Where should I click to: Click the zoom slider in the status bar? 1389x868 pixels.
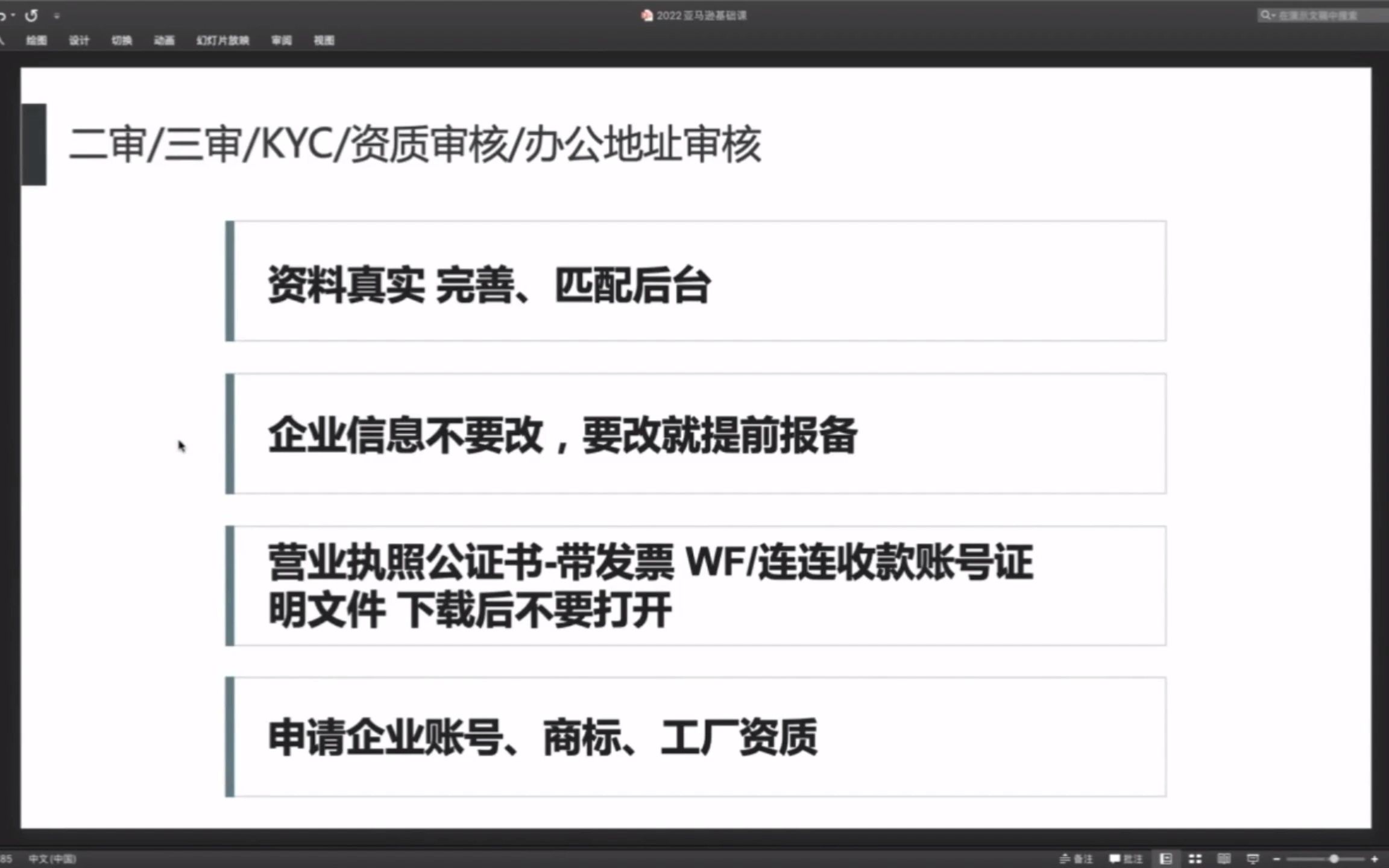1335,858
